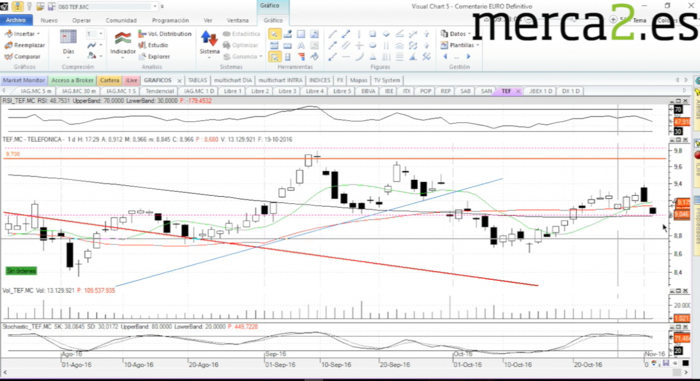Select the text annotation tool in Herramientas
This screenshot has width=700, height=381.
301,46
